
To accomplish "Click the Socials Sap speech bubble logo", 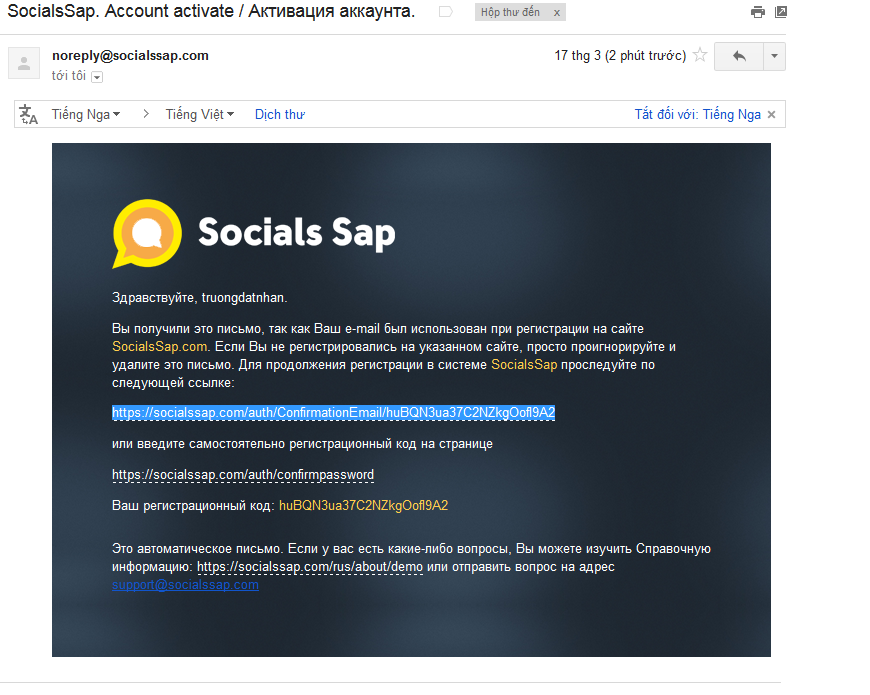I will pyautogui.click(x=147, y=234).
